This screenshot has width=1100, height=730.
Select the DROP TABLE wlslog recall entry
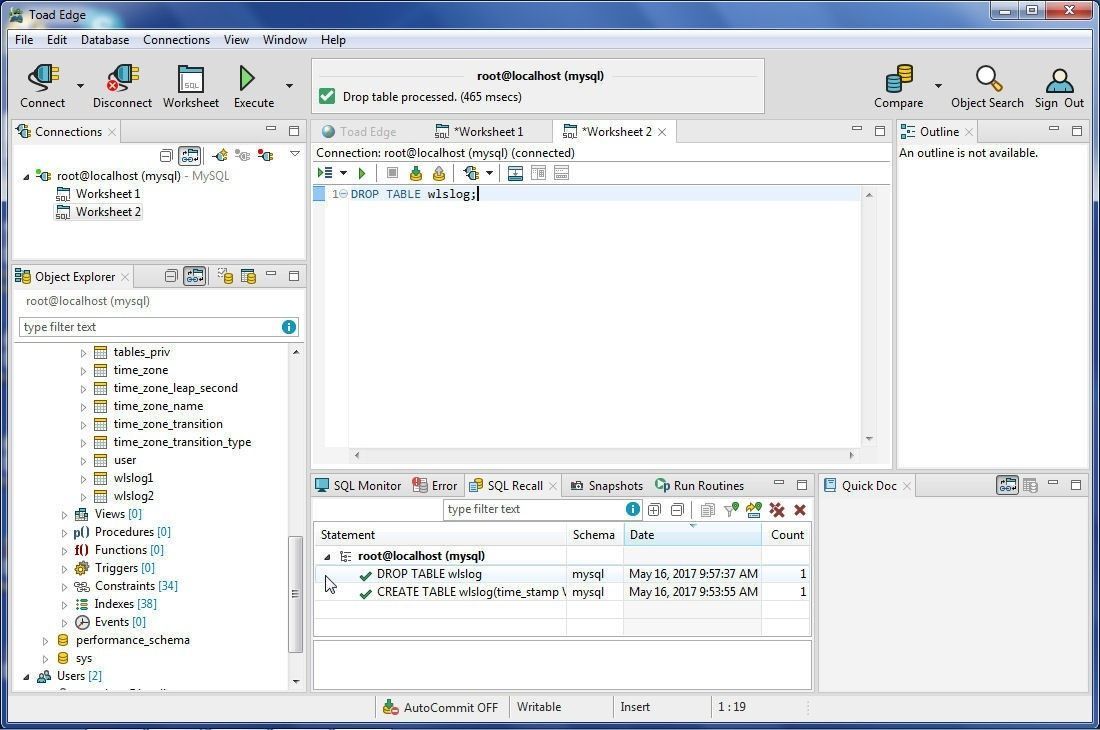pyautogui.click(x=561, y=574)
